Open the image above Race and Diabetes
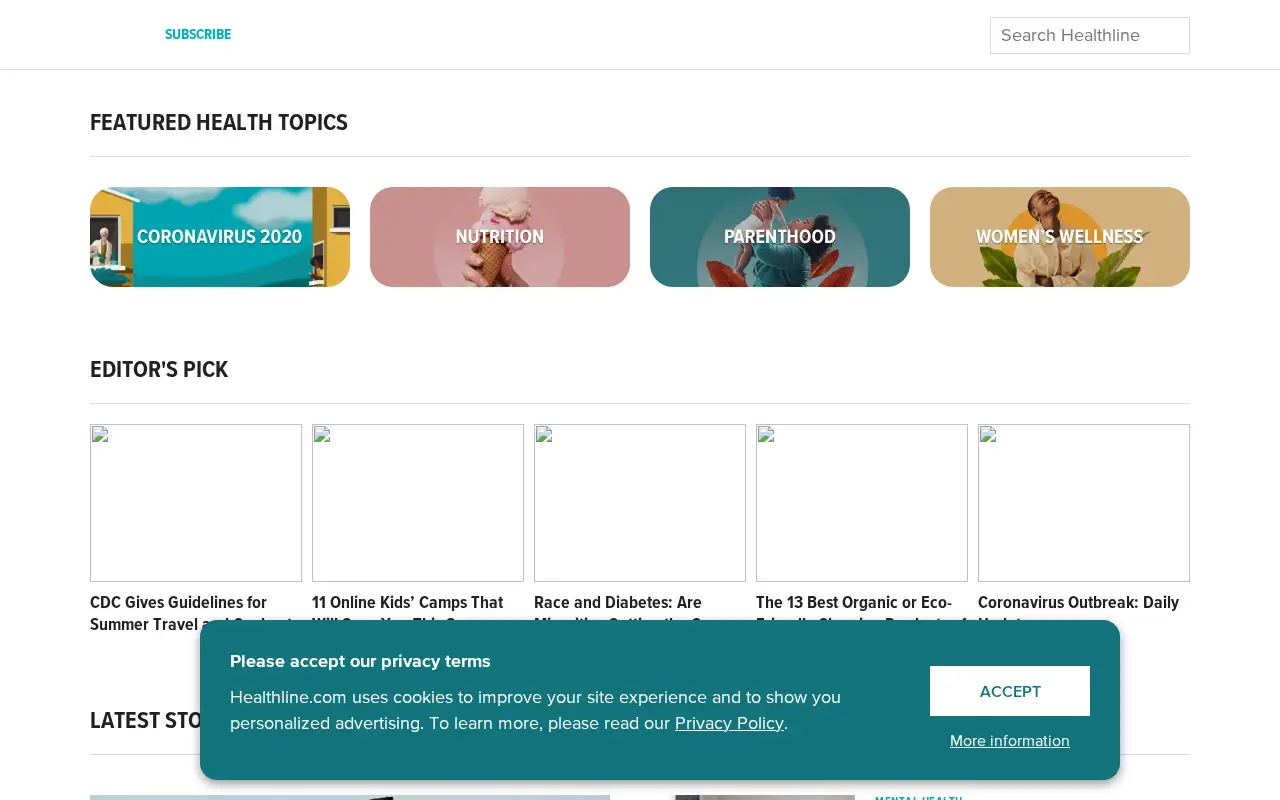This screenshot has width=1280, height=800. click(x=640, y=503)
